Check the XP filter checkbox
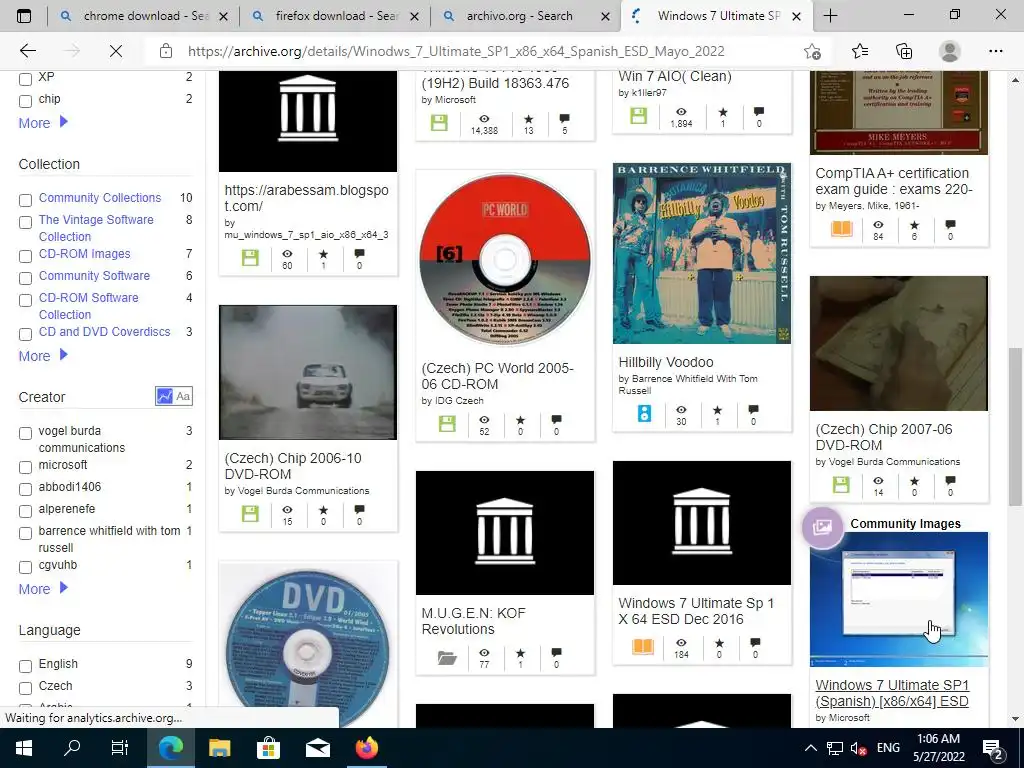1024x768 pixels. pyautogui.click(x=25, y=79)
